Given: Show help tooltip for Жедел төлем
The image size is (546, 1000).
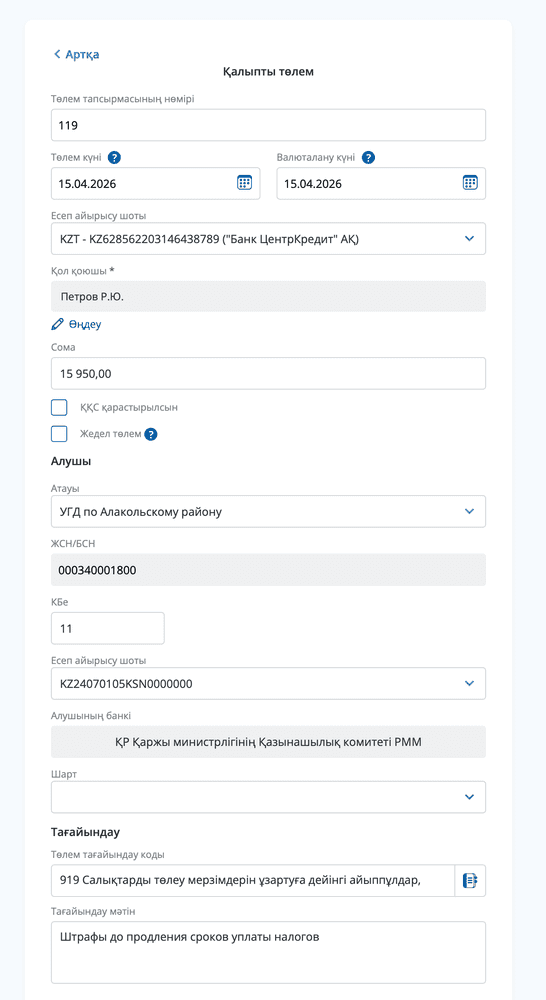Looking at the screenshot, I should [151, 434].
